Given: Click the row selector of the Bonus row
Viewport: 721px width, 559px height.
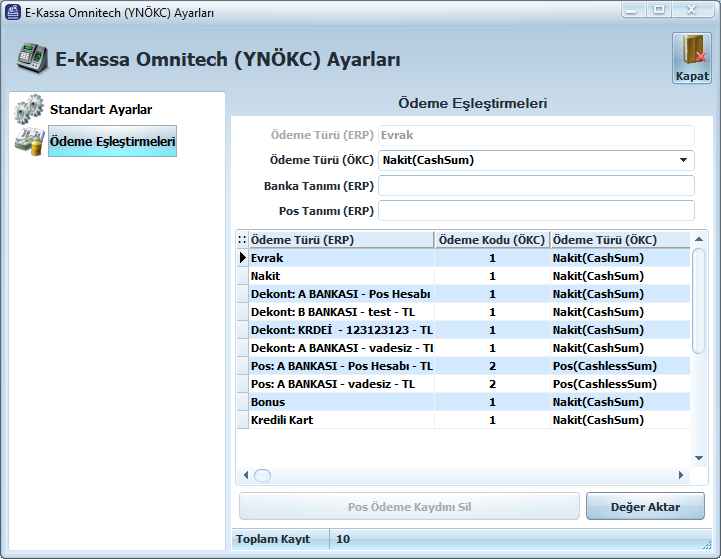Looking at the screenshot, I should 243,402.
